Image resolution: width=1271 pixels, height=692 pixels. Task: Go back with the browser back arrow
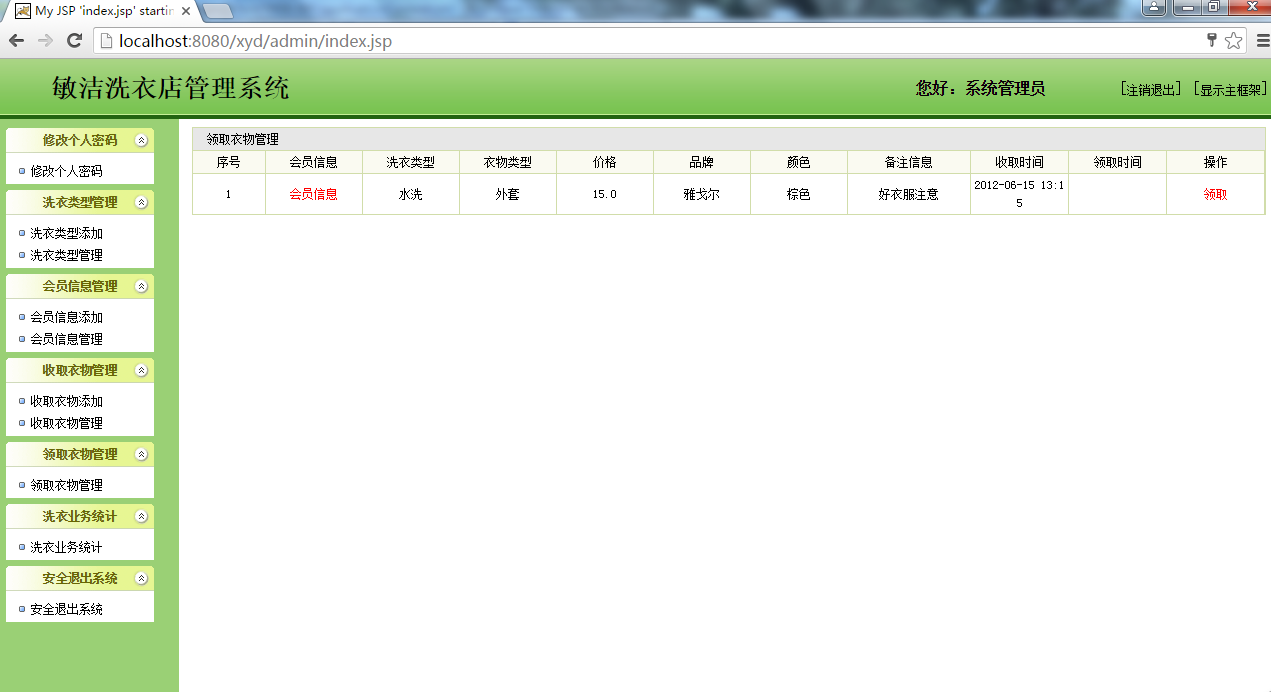pyautogui.click(x=16, y=41)
